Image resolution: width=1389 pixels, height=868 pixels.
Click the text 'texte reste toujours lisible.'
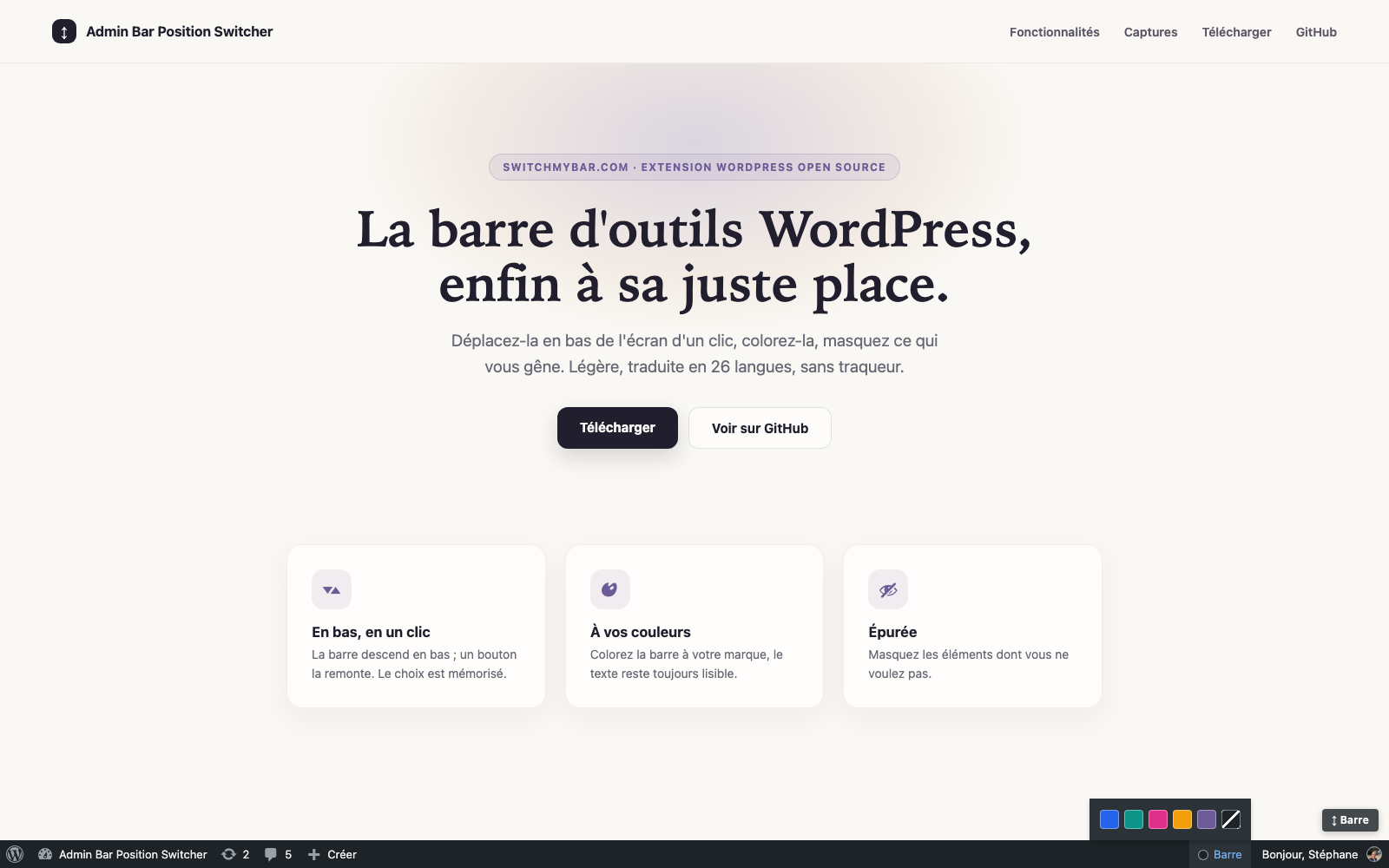663,674
